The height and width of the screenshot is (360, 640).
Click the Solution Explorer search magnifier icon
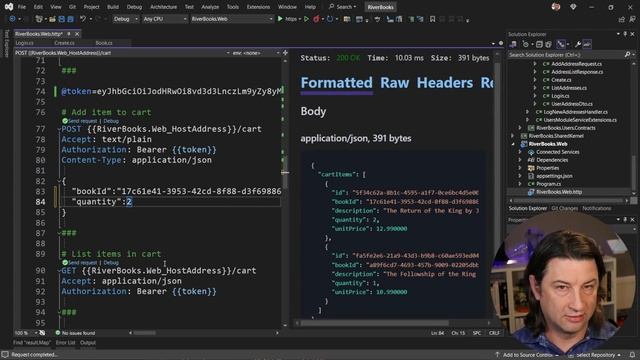pos(627,54)
